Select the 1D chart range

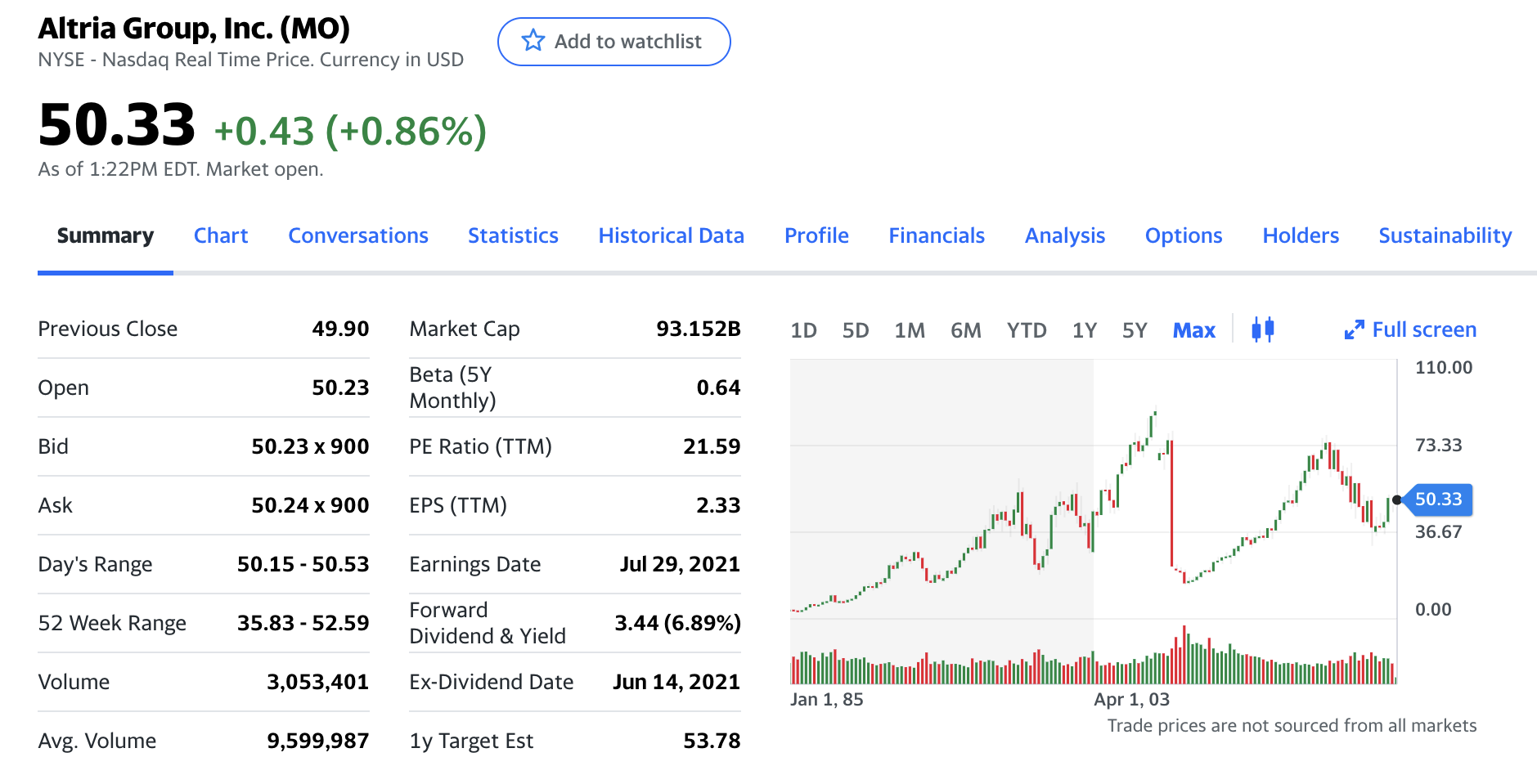[803, 330]
